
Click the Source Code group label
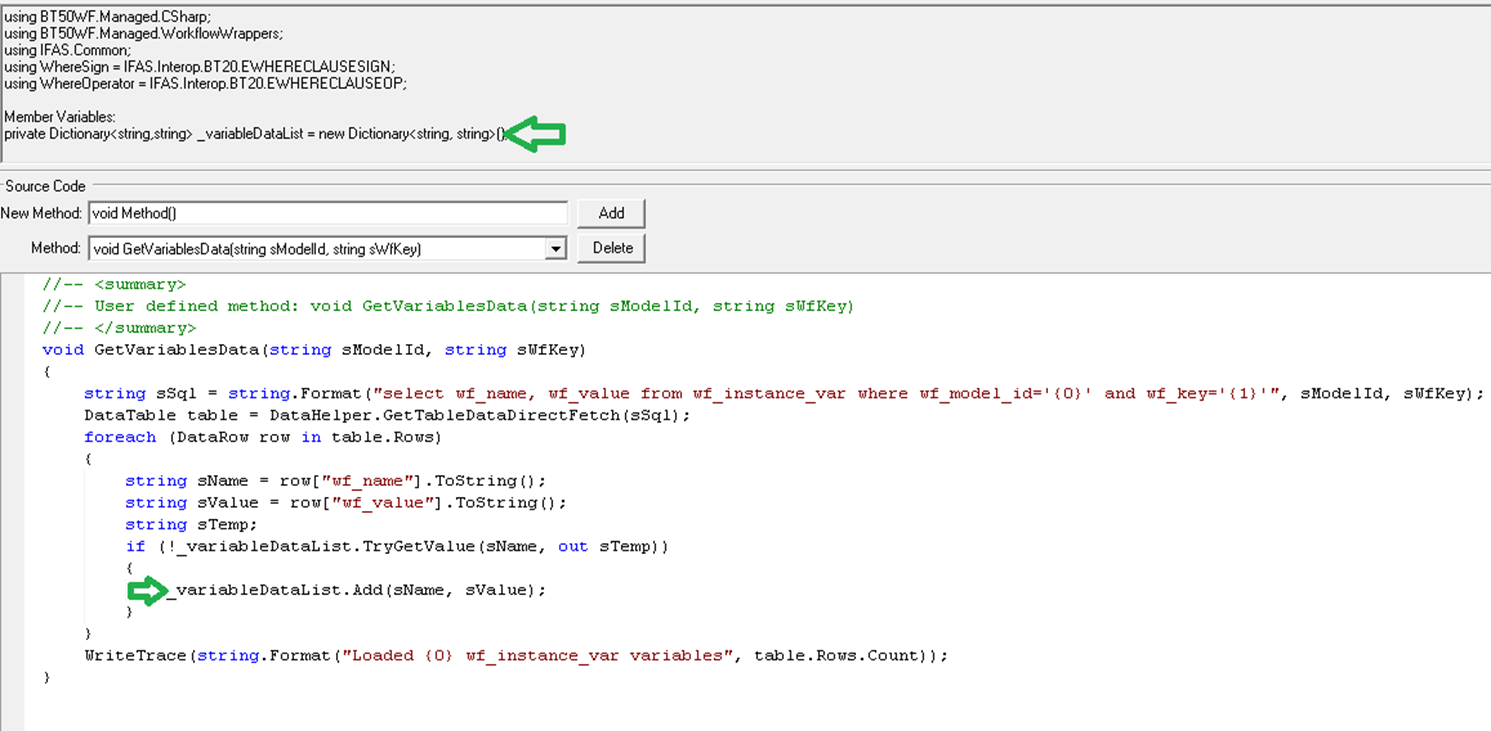[45, 186]
